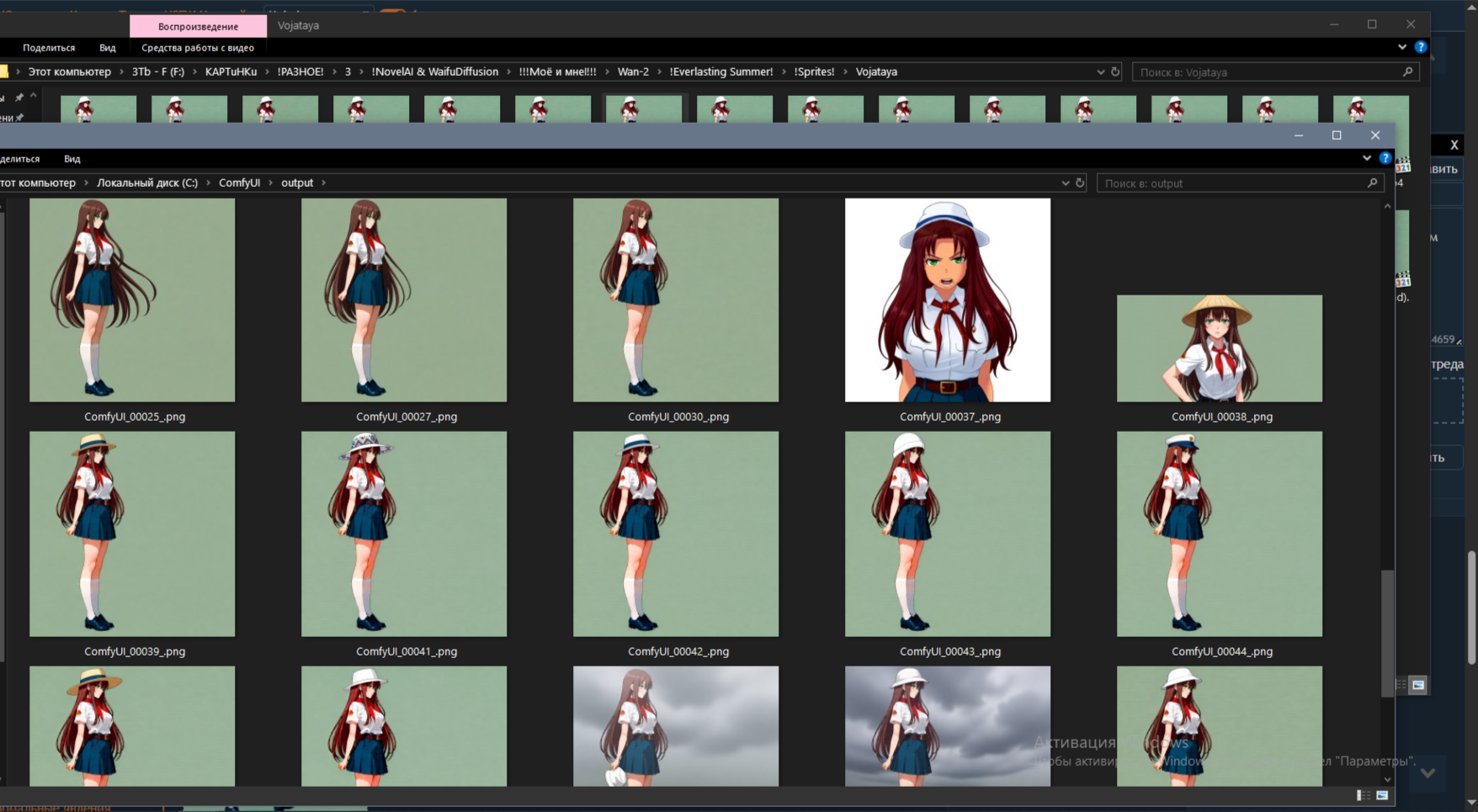Click the magnifier icon in Vojataya search box

(x=1407, y=72)
